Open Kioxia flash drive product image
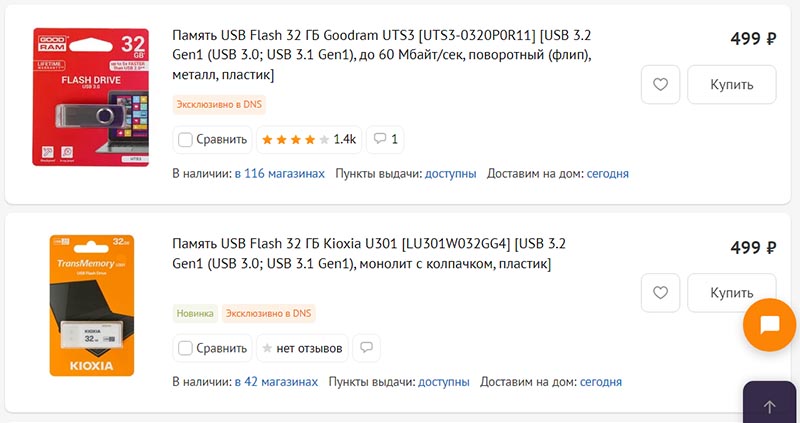 pyautogui.click(x=91, y=305)
